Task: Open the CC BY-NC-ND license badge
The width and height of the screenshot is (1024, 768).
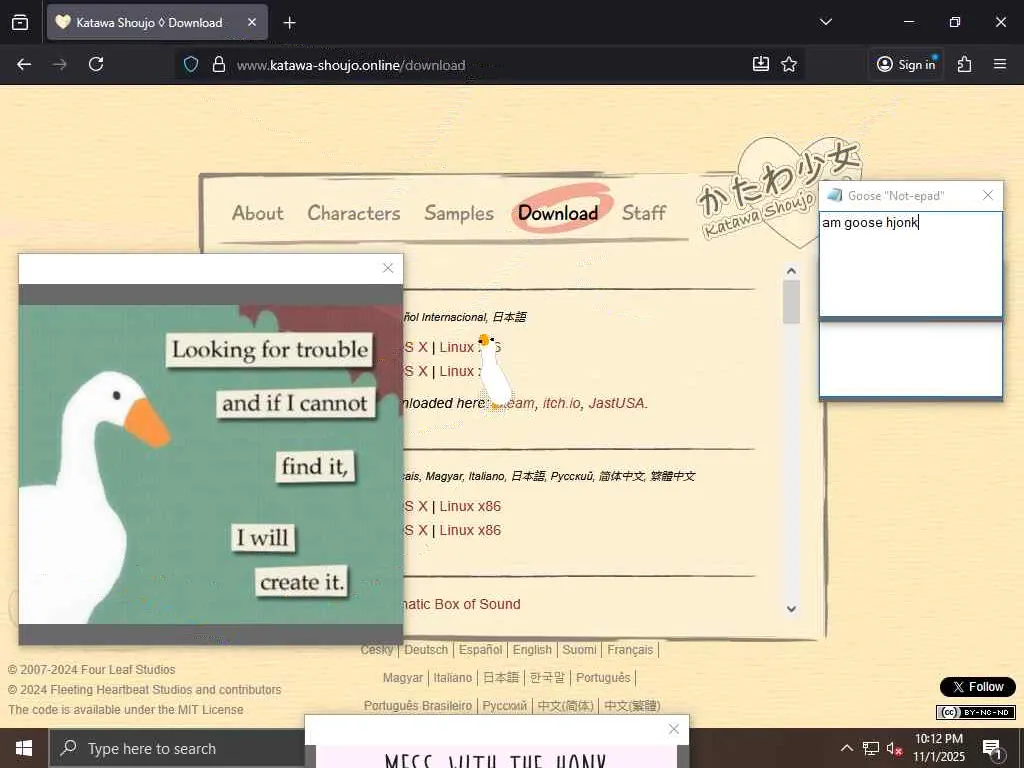Action: (975, 712)
